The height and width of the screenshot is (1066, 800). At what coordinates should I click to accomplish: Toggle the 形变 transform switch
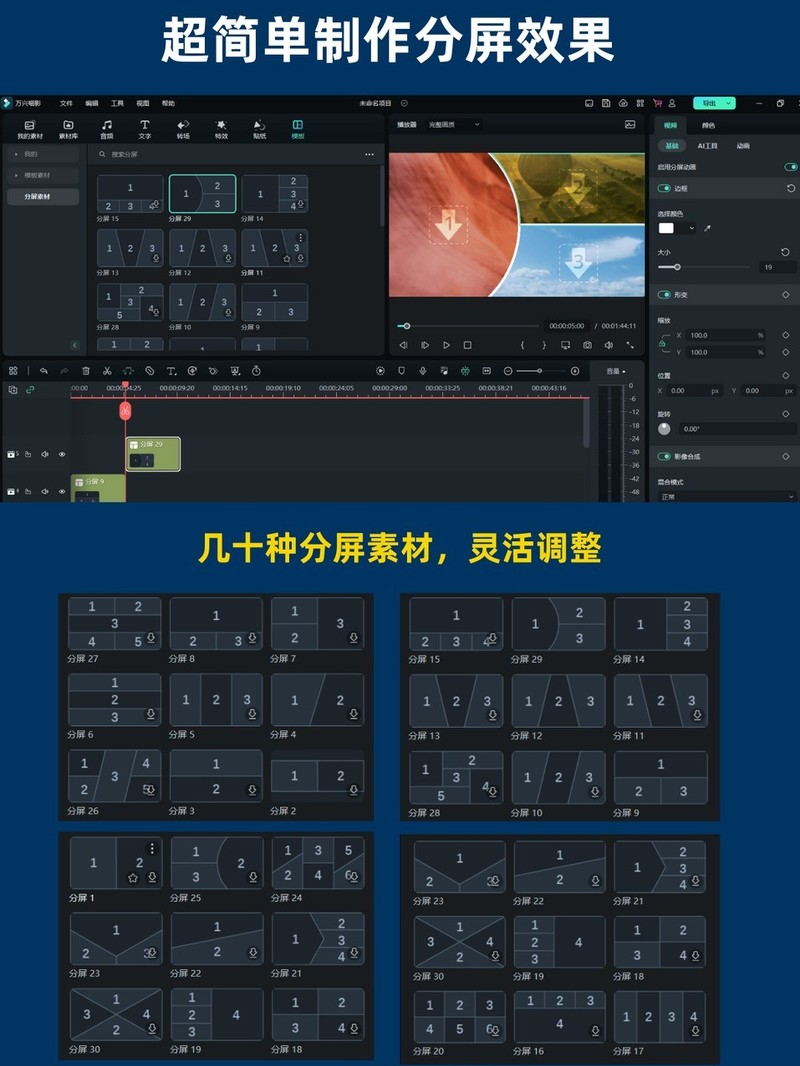[x=664, y=294]
